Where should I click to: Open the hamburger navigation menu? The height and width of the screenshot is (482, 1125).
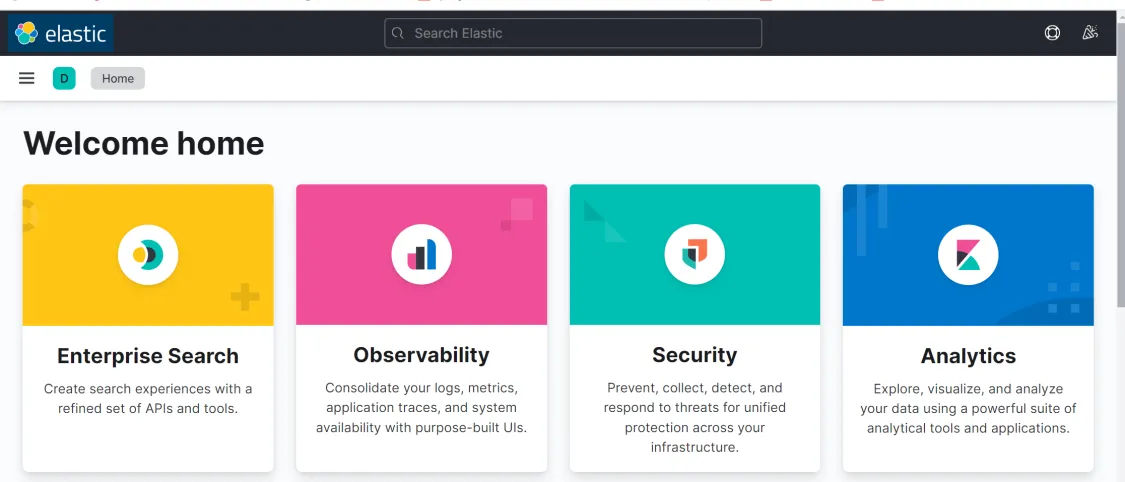point(27,78)
